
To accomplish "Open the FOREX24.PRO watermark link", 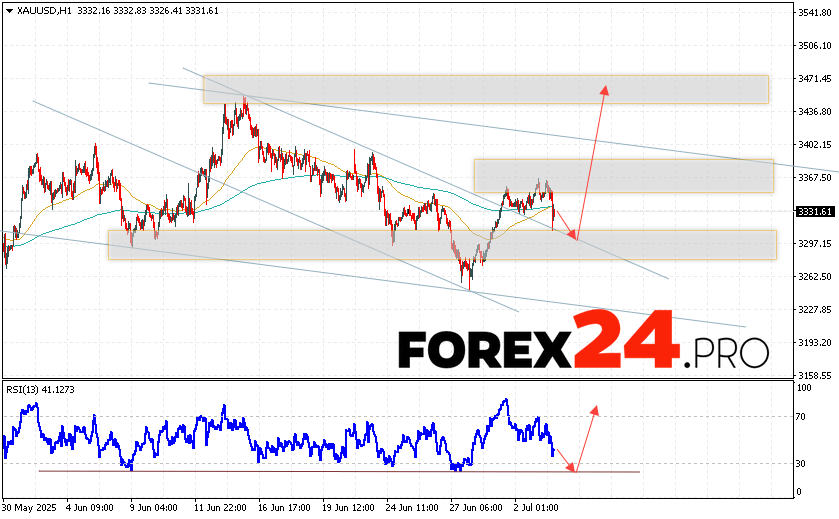I will [583, 347].
